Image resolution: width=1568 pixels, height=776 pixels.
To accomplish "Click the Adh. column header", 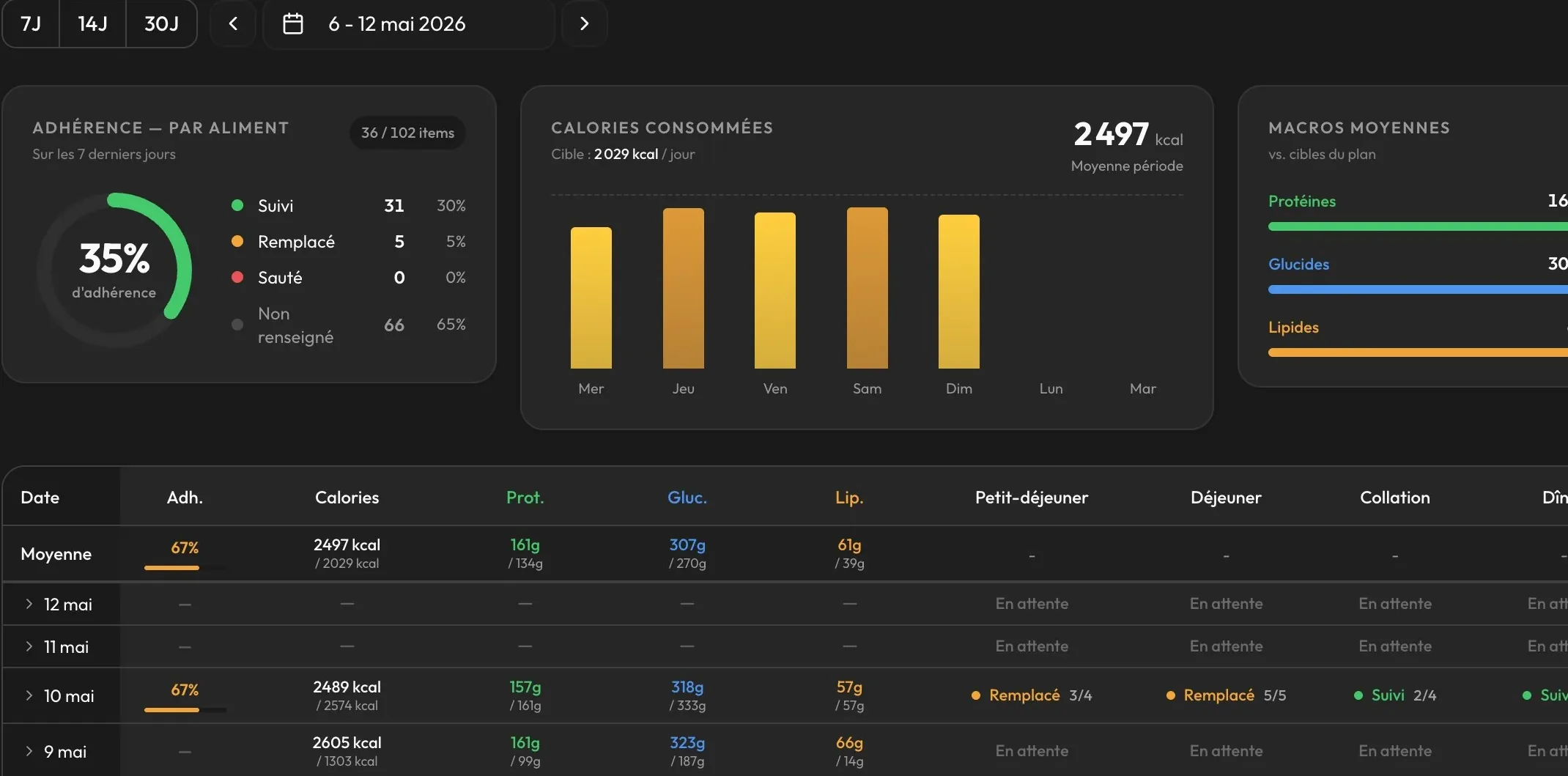I will tap(185, 498).
